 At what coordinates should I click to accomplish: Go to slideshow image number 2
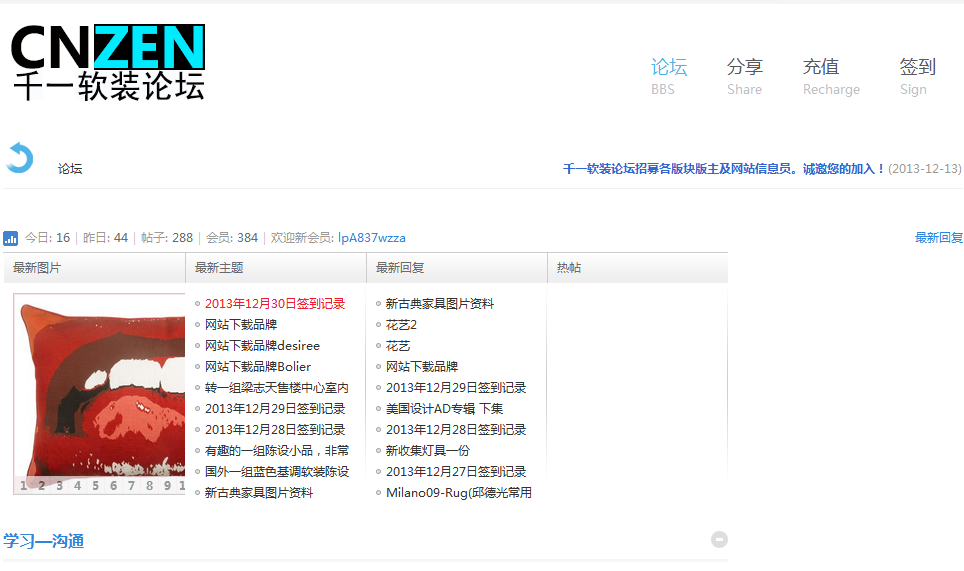(41, 486)
